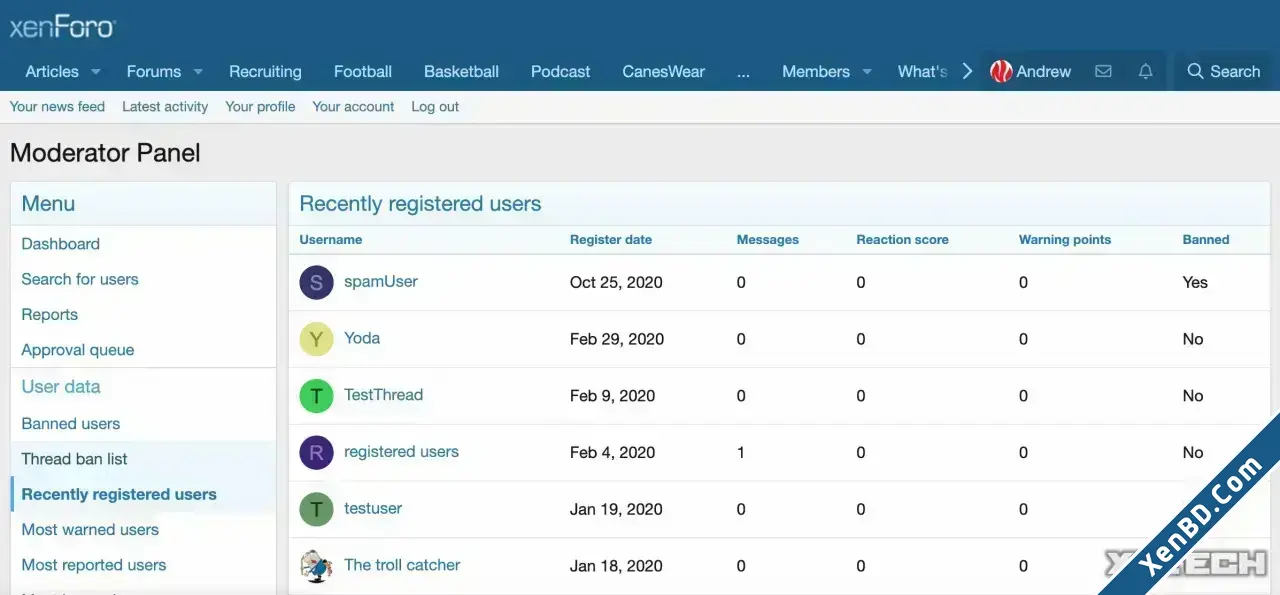Viewport: 1280px width, 595px height.
Task: Expand the Forums dropdown arrow
Action: 198,72
